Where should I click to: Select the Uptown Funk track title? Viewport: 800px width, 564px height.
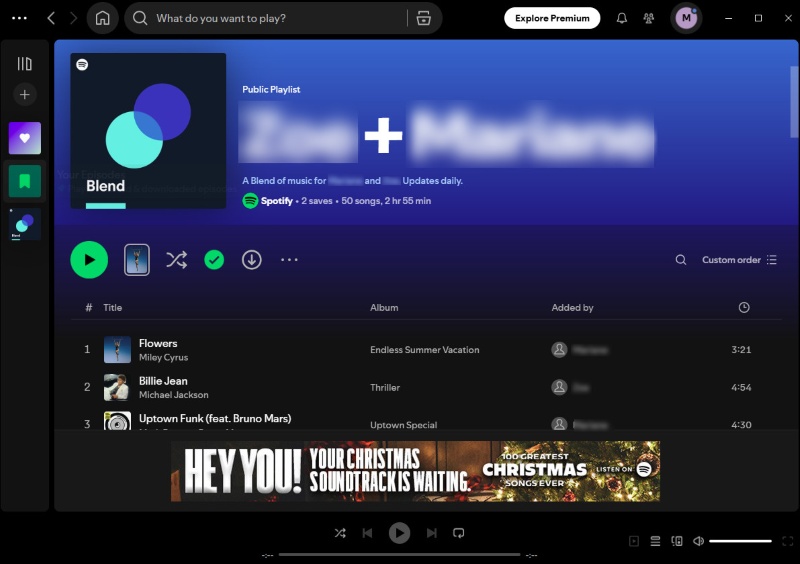coord(215,419)
